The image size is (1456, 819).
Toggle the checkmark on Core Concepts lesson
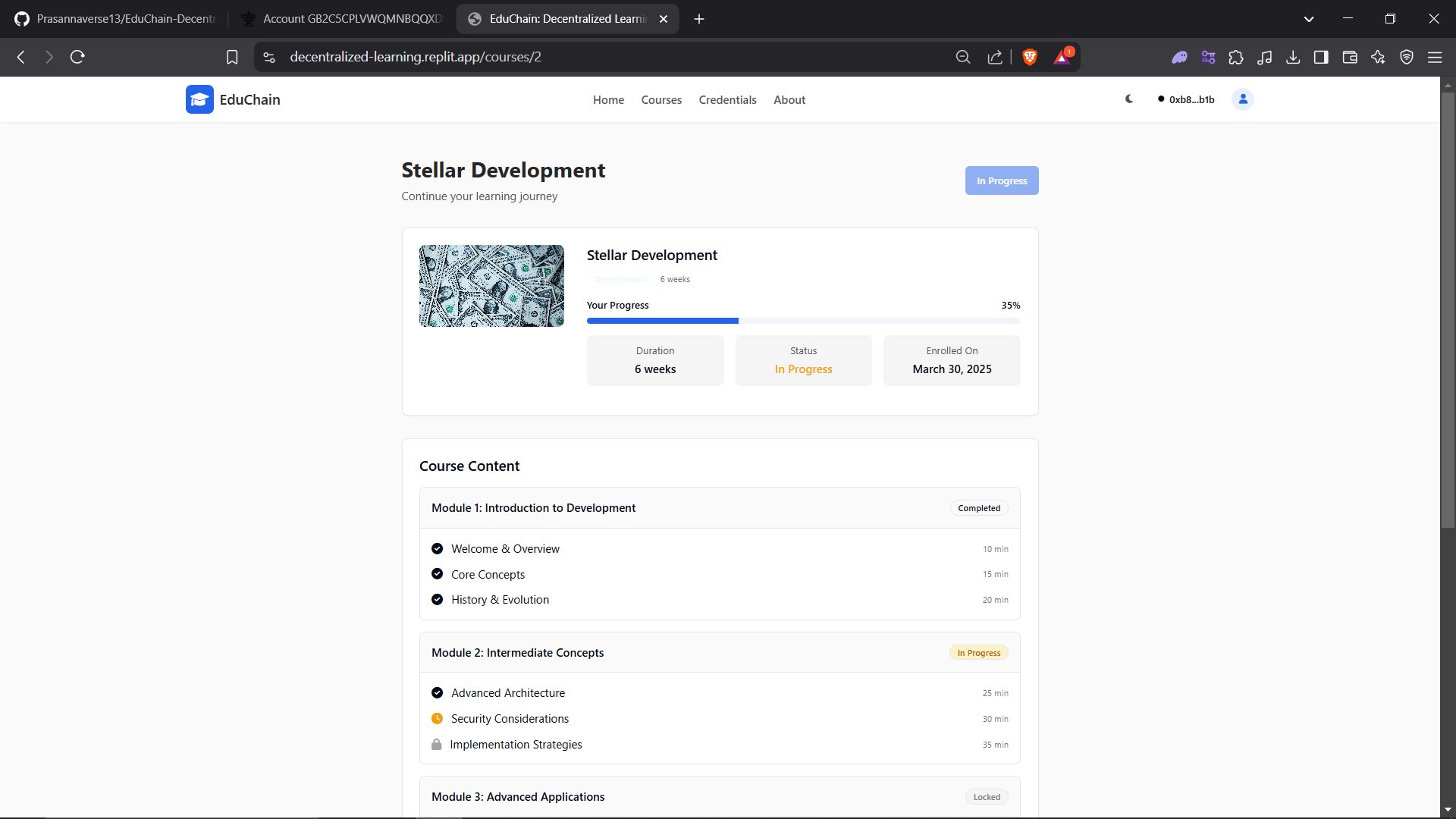tap(438, 574)
